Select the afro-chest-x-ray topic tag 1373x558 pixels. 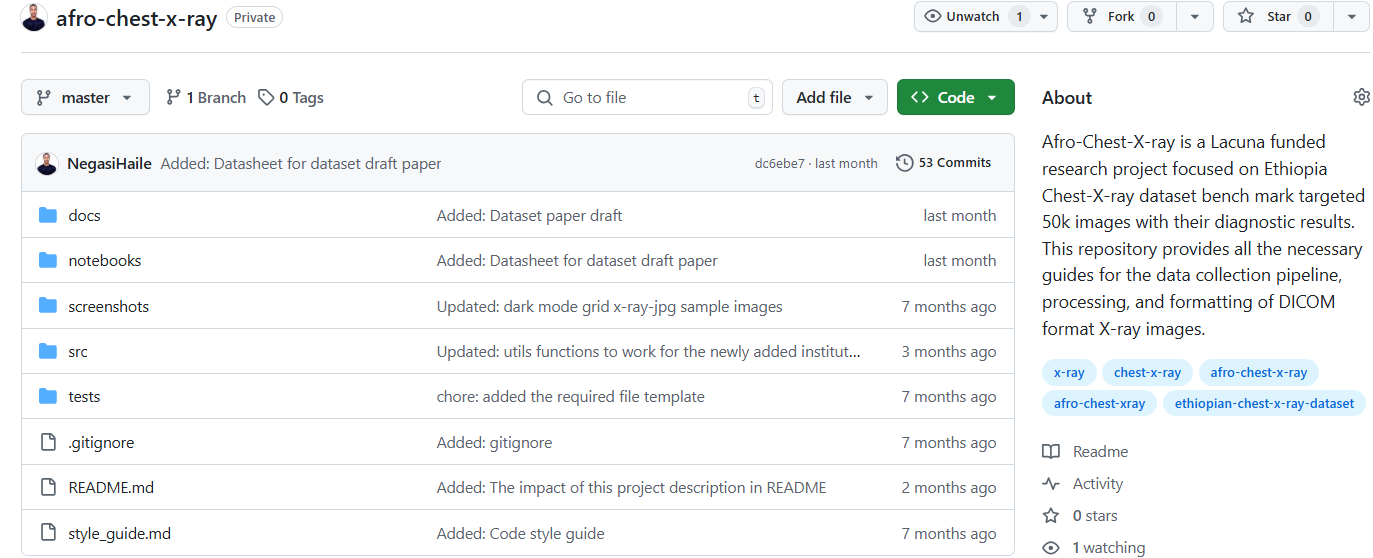1258,372
